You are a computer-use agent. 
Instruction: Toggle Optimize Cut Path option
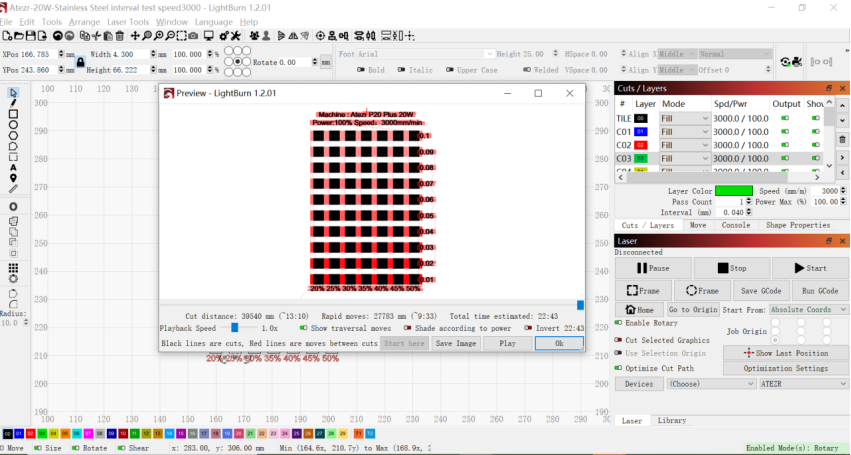(x=619, y=368)
